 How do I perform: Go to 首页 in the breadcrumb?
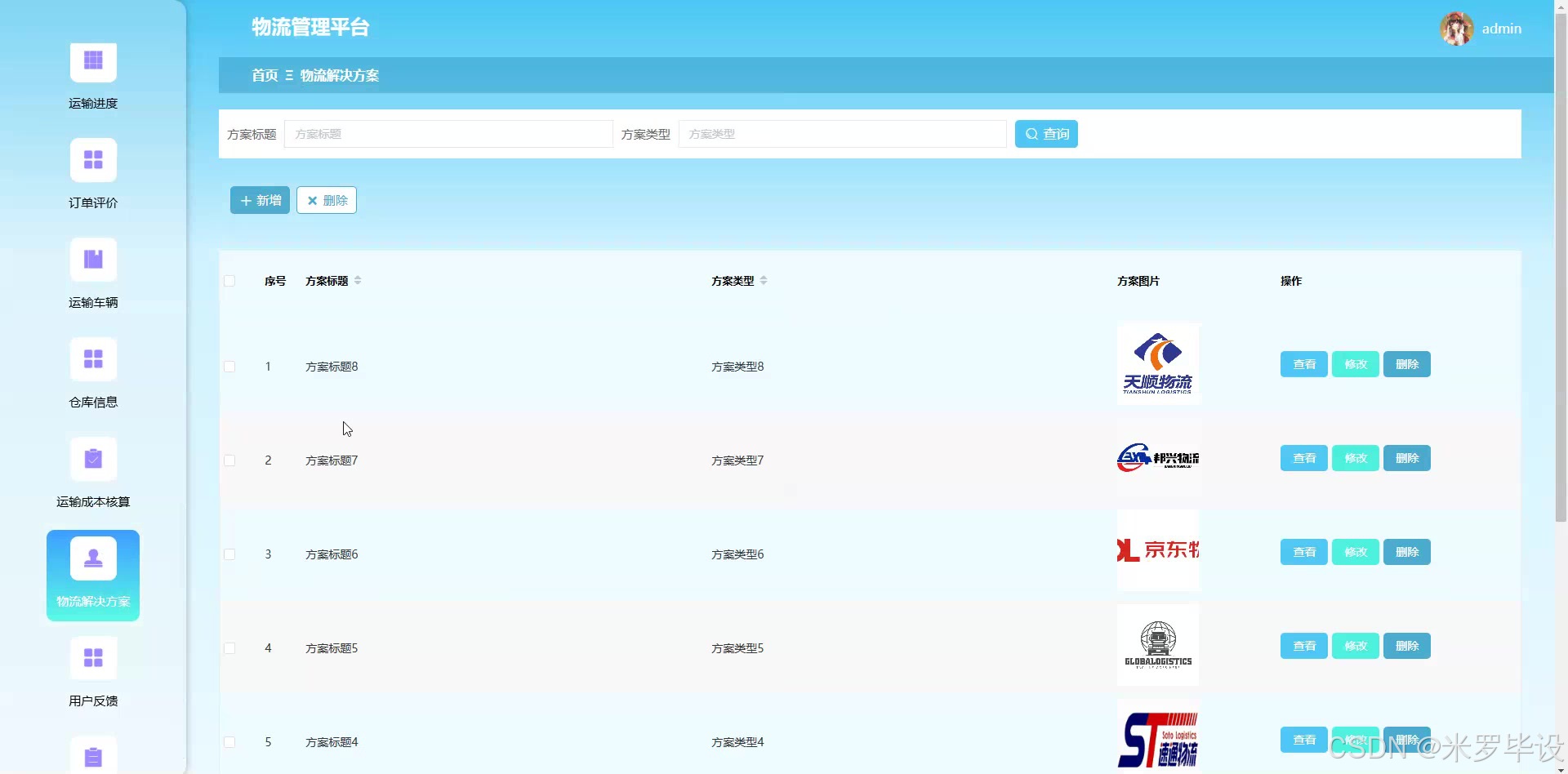[265, 75]
